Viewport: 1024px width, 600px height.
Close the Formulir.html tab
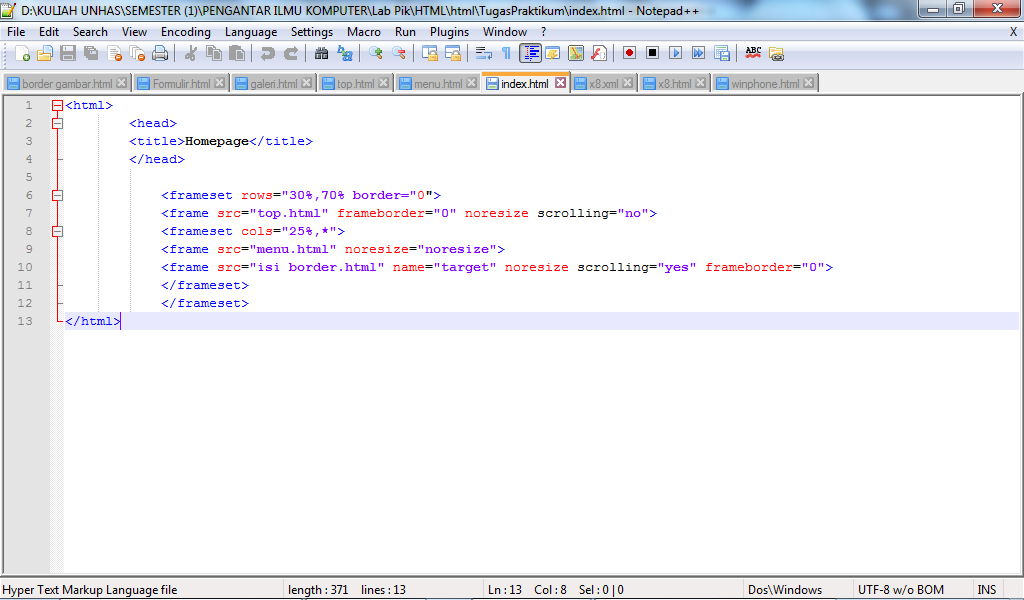pos(219,83)
